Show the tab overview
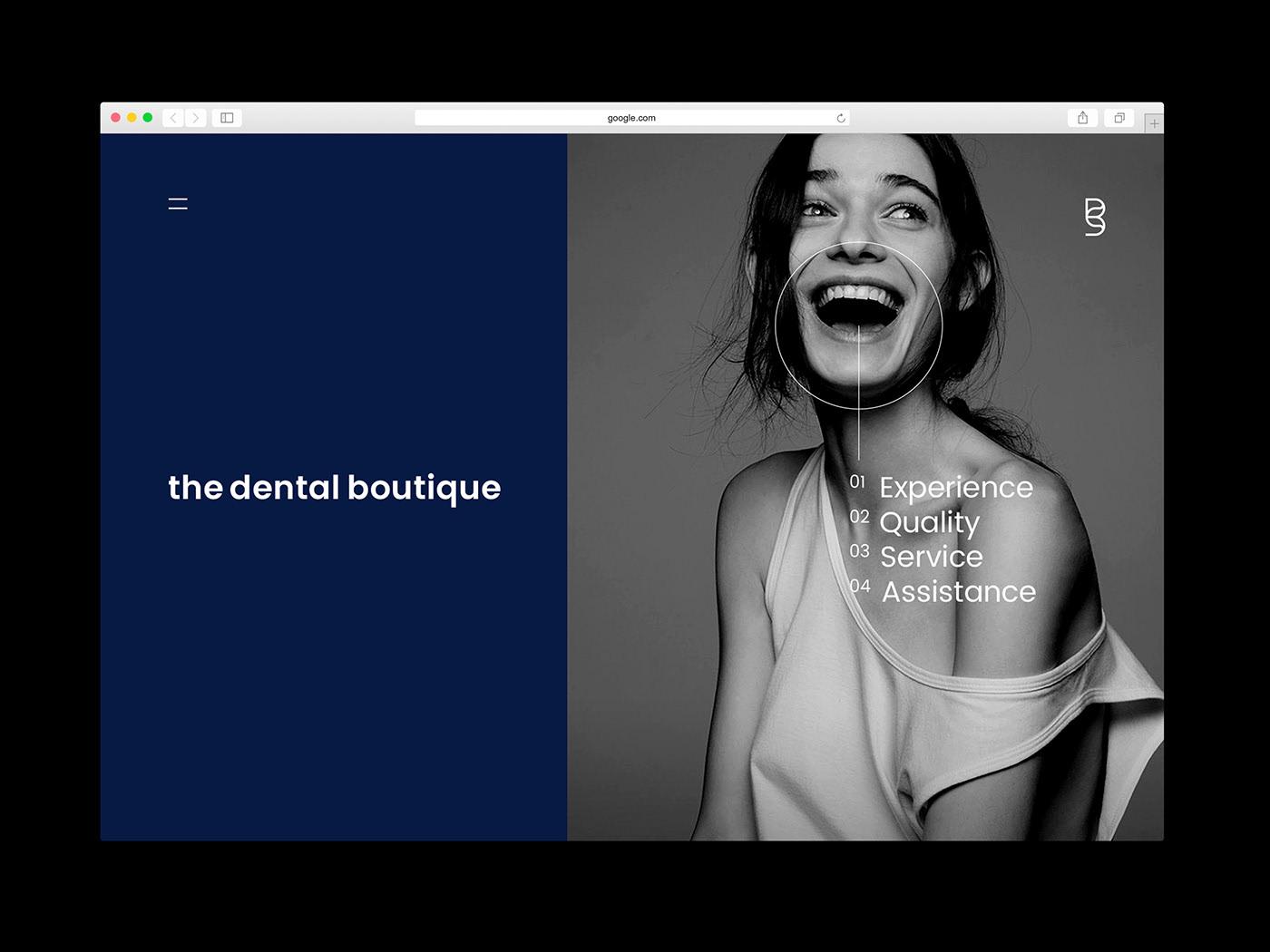The image size is (1270, 952). click(x=1119, y=118)
